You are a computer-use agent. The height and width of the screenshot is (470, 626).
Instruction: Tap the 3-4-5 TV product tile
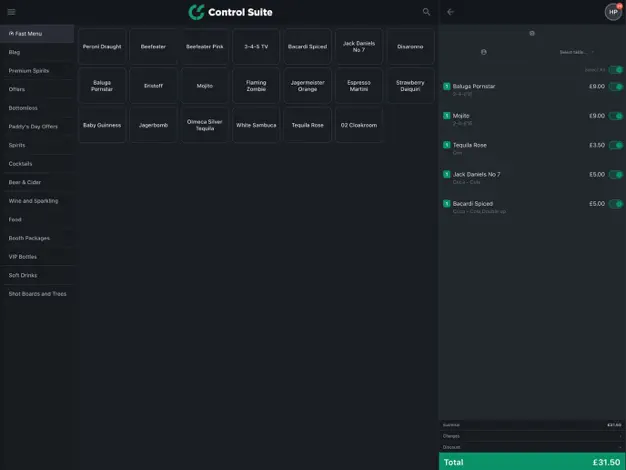[256, 47]
